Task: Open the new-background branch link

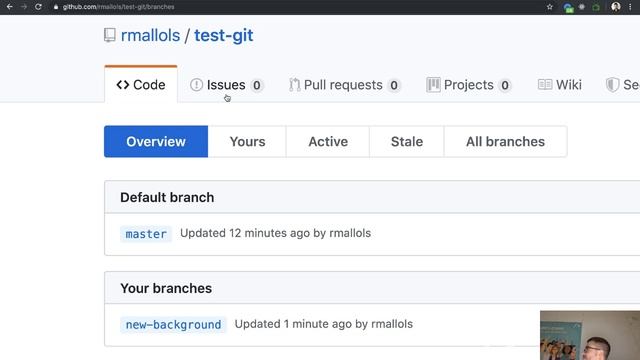Action: 173,324
